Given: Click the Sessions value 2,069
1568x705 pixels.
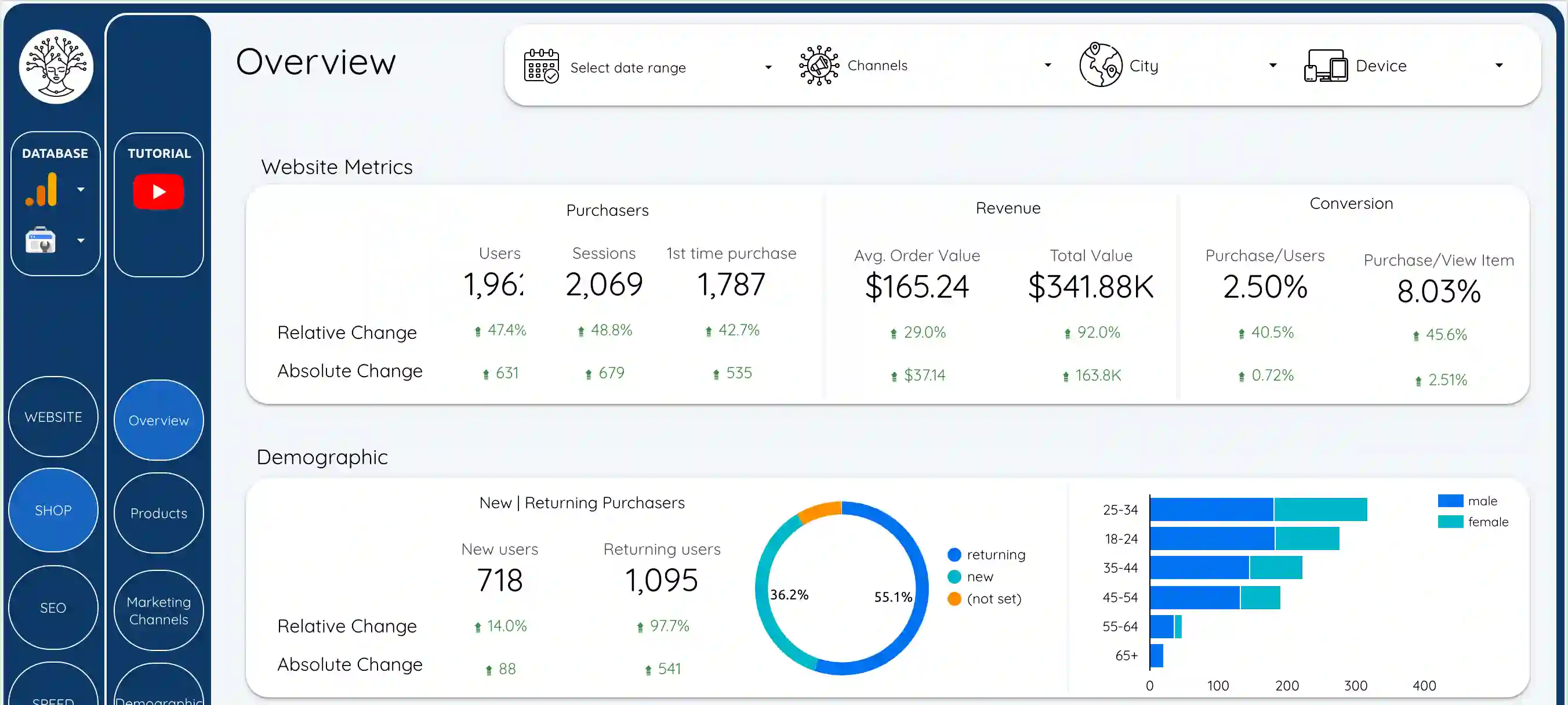Looking at the screenshot, I should [x=604, y=284].
